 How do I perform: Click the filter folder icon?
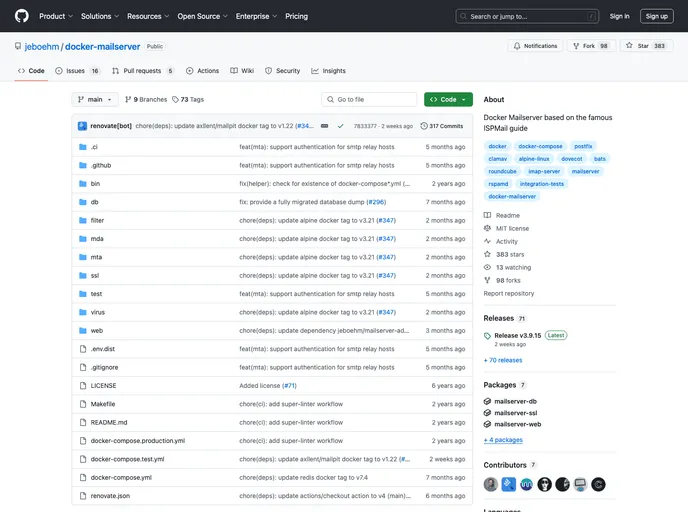click(82, 221)
